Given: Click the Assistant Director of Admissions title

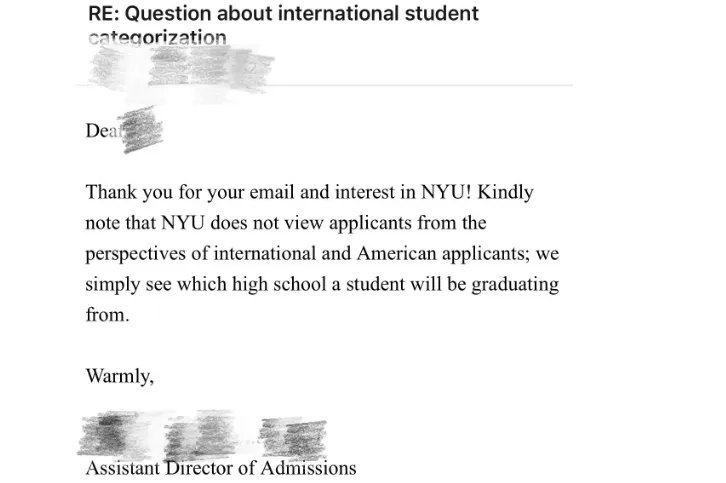Looking at the screenshot, I should tap(220, 468).
